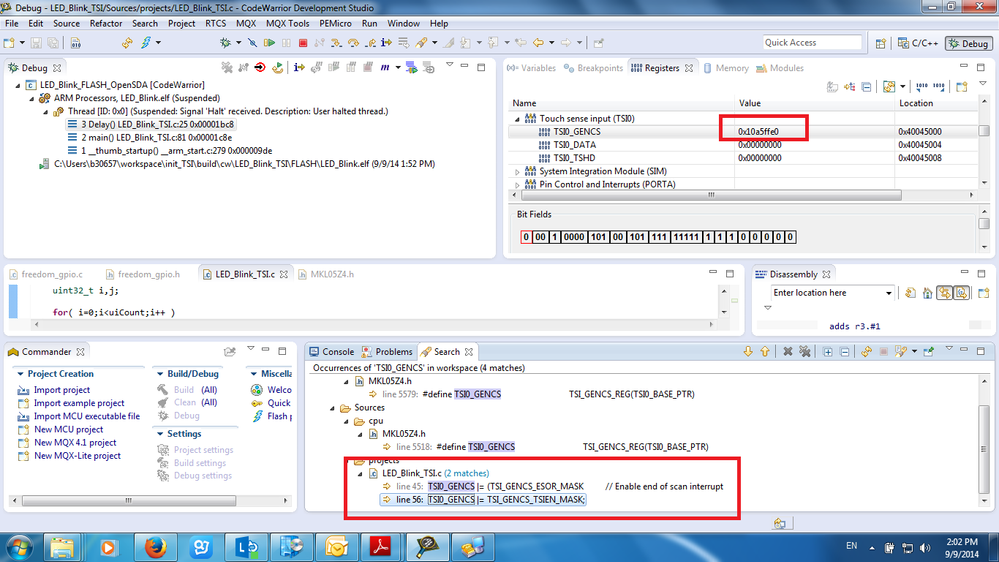
Task: Collapse the Thread [ID: 0x0] node
Action: (x=46, y=112)
